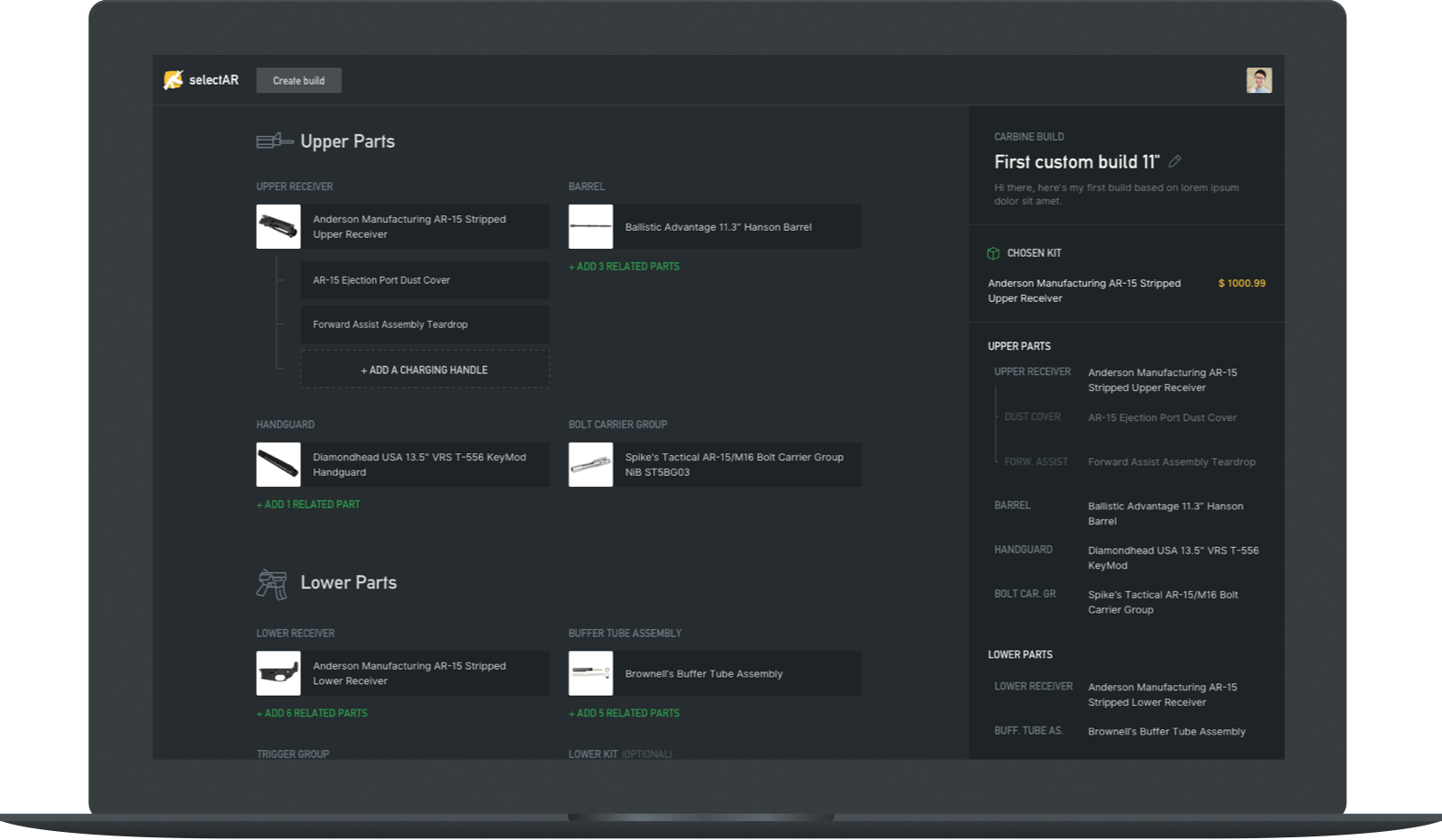1442x840 pixels.
Task: Click the Upper Parts heading in summary
Action: tap(1019, 346)
